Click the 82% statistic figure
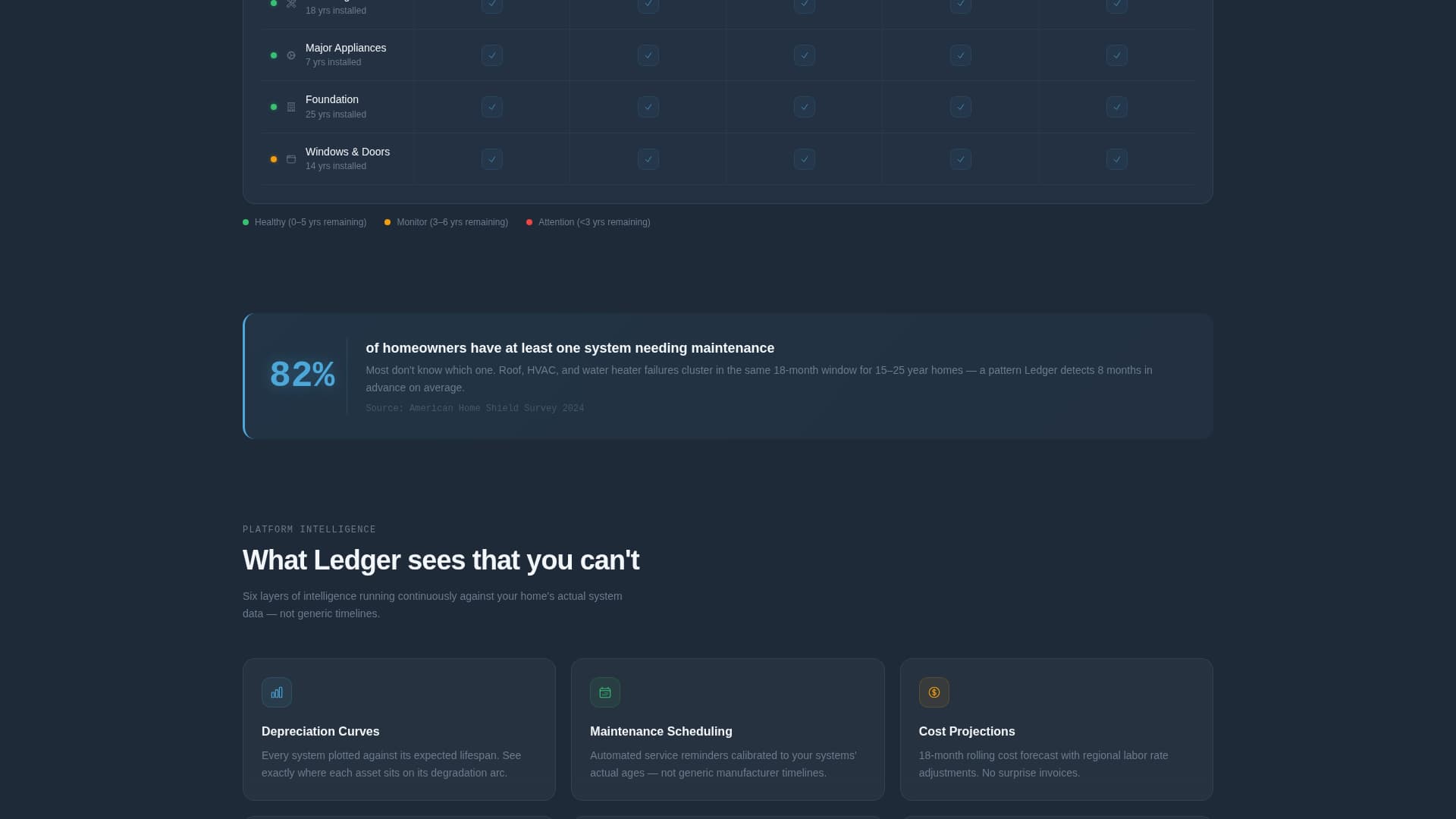This screenshot has height=819, width=1456. pyautogui.click(x=303, y=375)
